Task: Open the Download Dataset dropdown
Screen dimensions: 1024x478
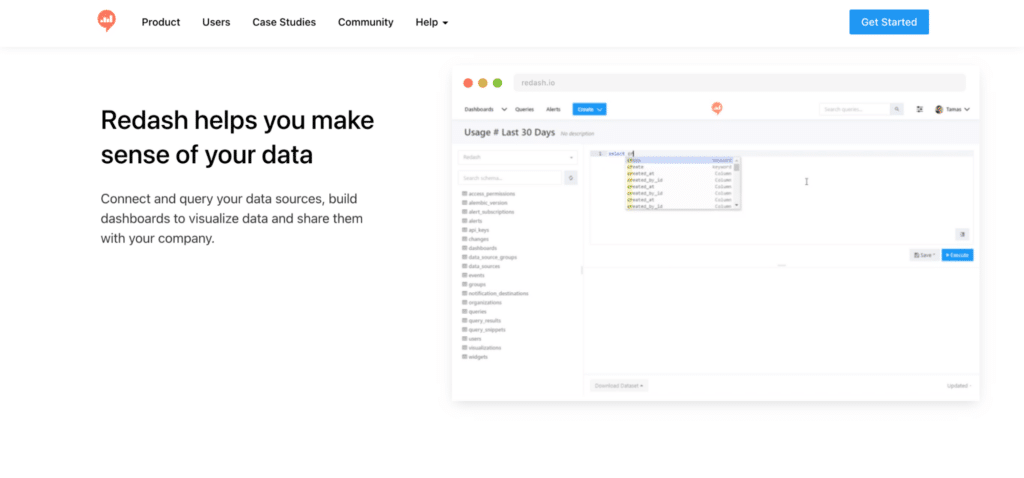Action: point(619,386)
